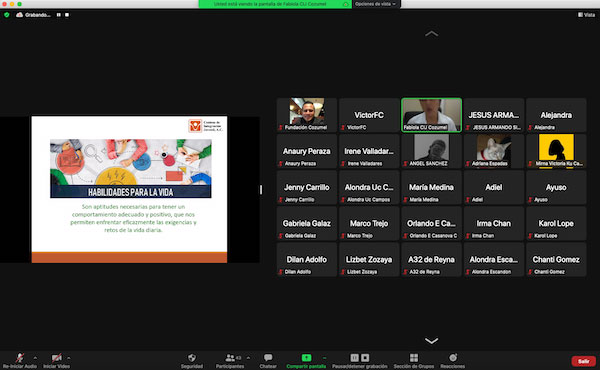Screen dimensions: 600x370
Task: Stop recording in the bottom toolbar
Action: click(365, 358)
